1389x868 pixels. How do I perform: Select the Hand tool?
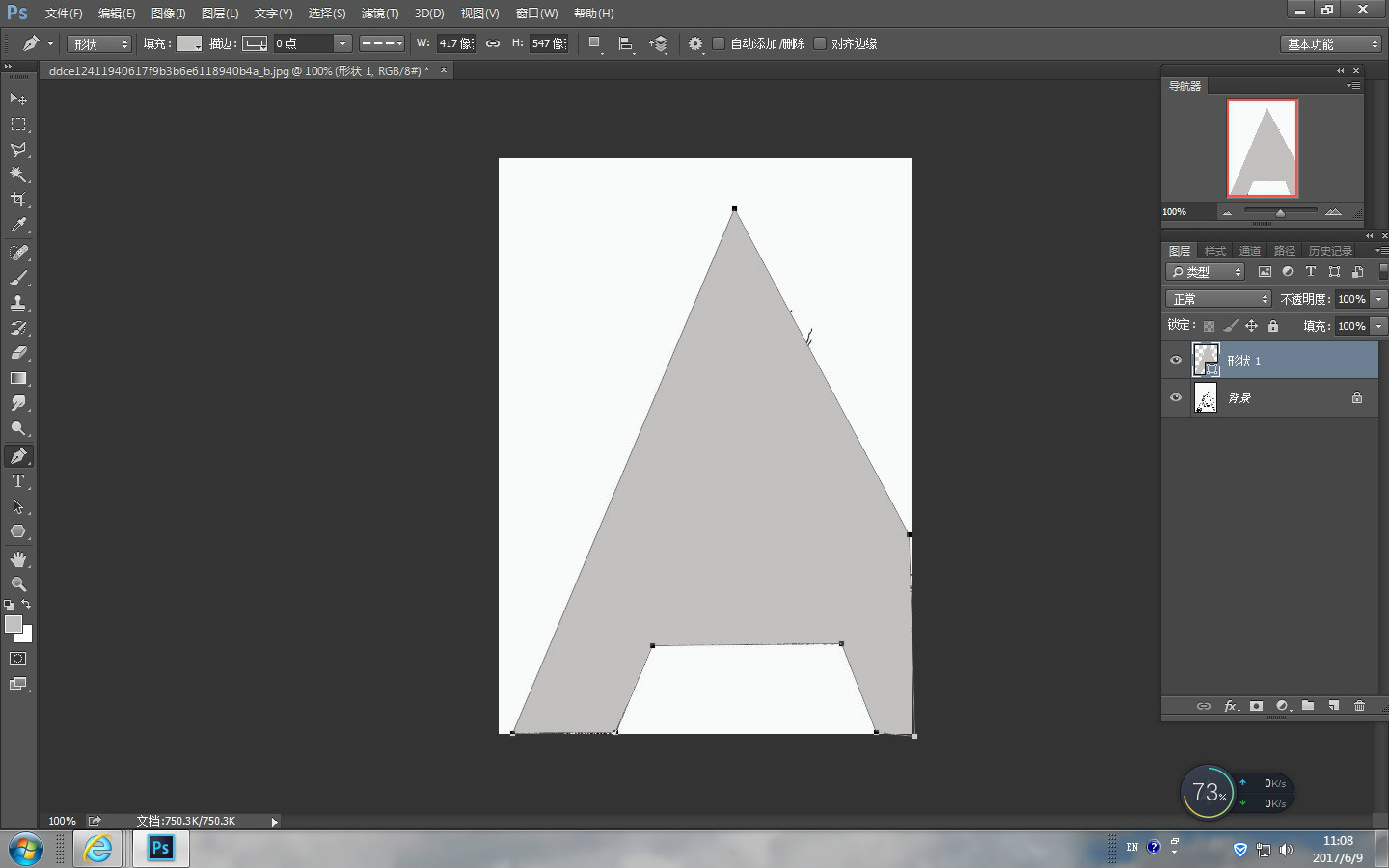pyautogui.click(x=18, y=558)
